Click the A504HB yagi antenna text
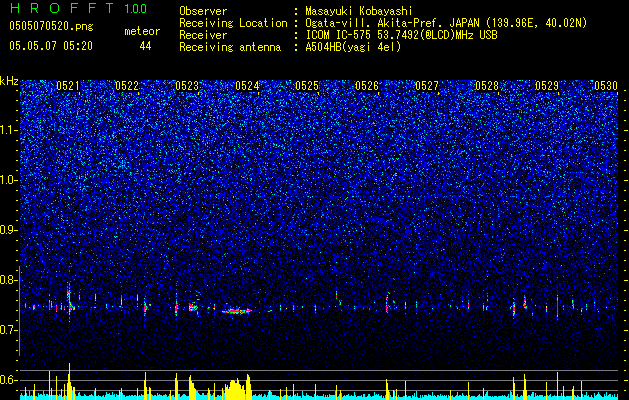Screen dimensions: 629x400 coord(353,47)
